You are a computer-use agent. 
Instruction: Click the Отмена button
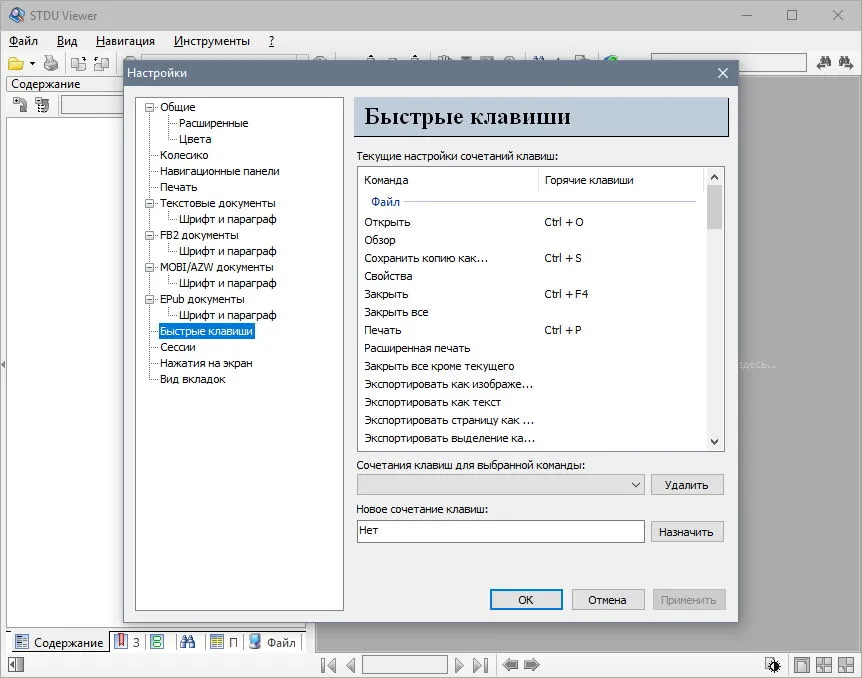[x=607, y=600]
